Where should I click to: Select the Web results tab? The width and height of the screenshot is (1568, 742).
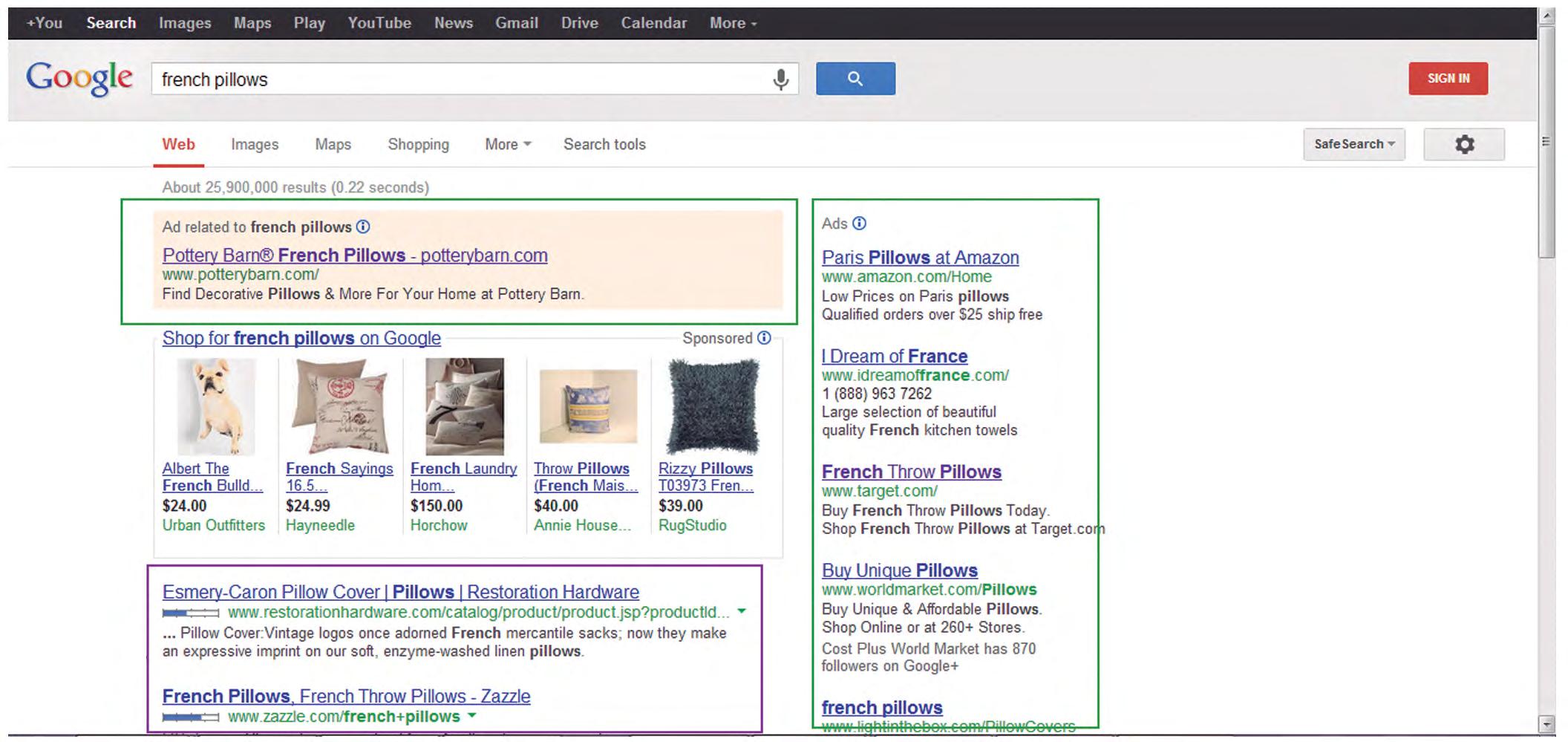179,144
